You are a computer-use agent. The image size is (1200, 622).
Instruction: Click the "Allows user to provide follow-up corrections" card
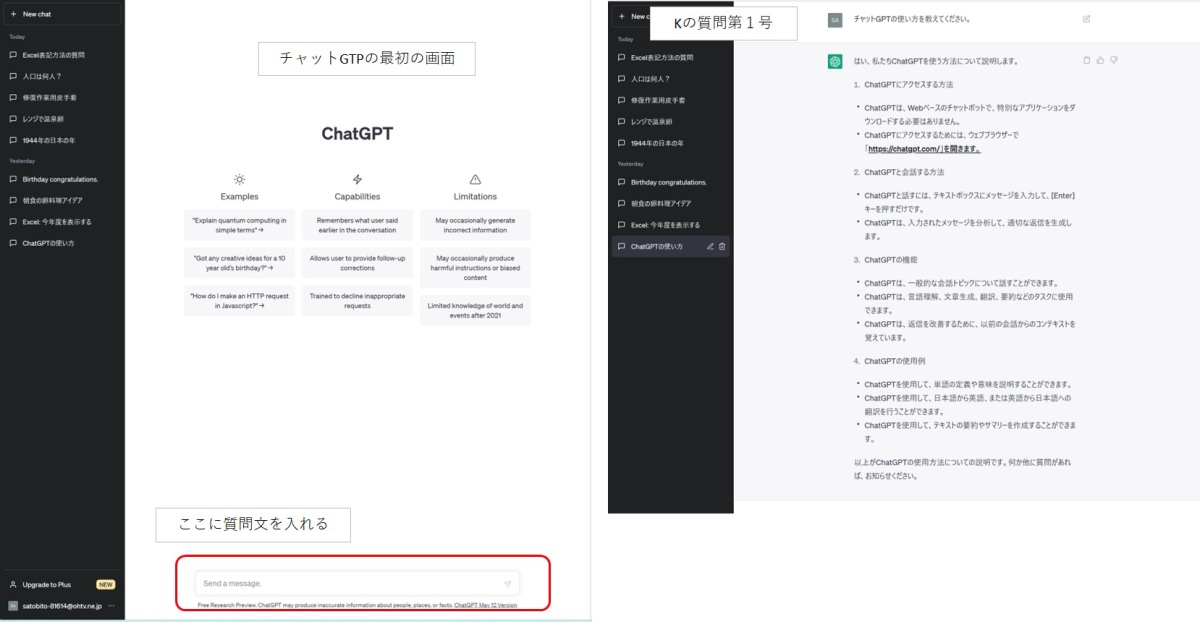pyautogui.click(x=357, y=263)
